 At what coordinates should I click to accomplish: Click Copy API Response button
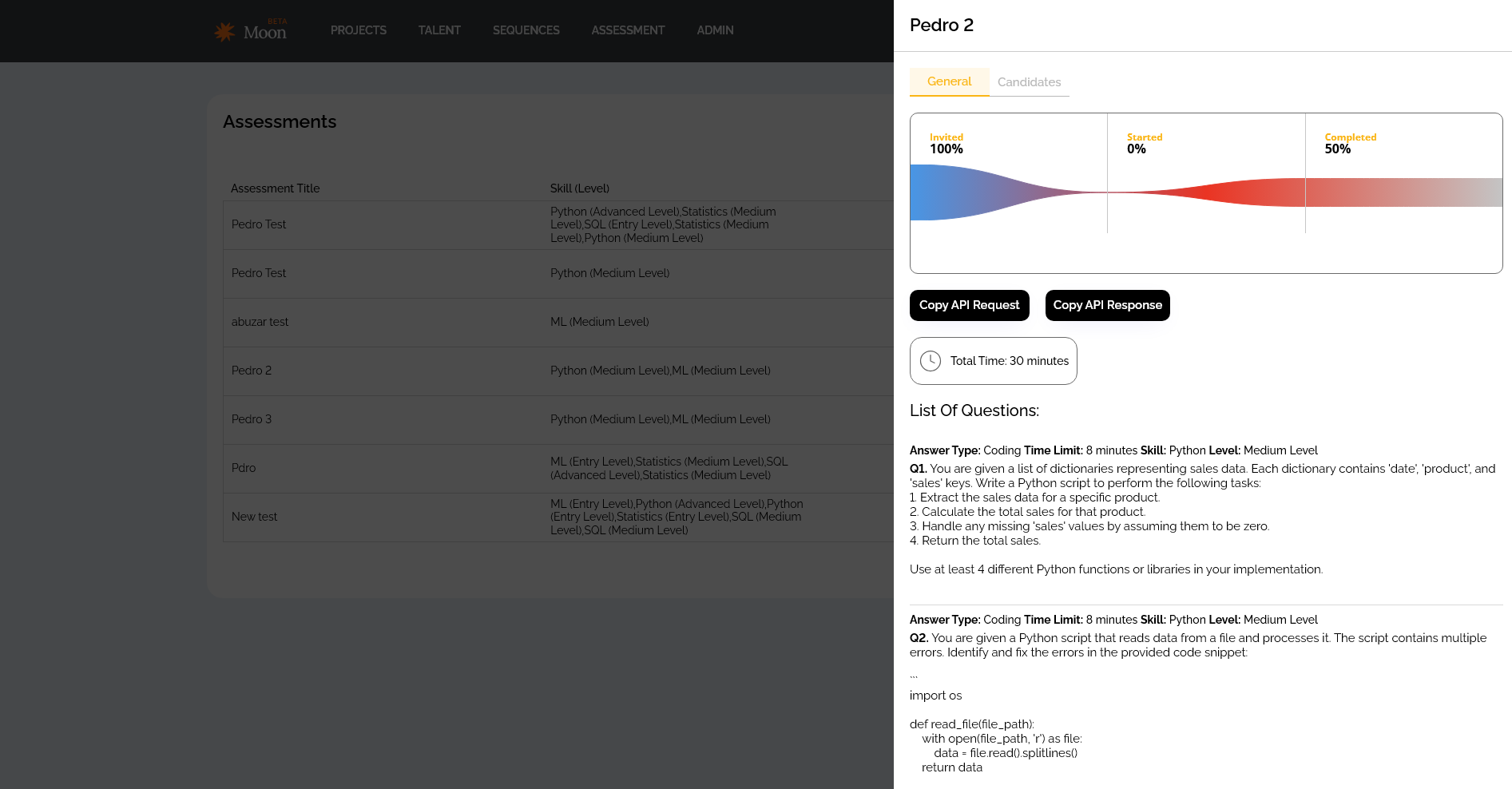[1108, 305]
